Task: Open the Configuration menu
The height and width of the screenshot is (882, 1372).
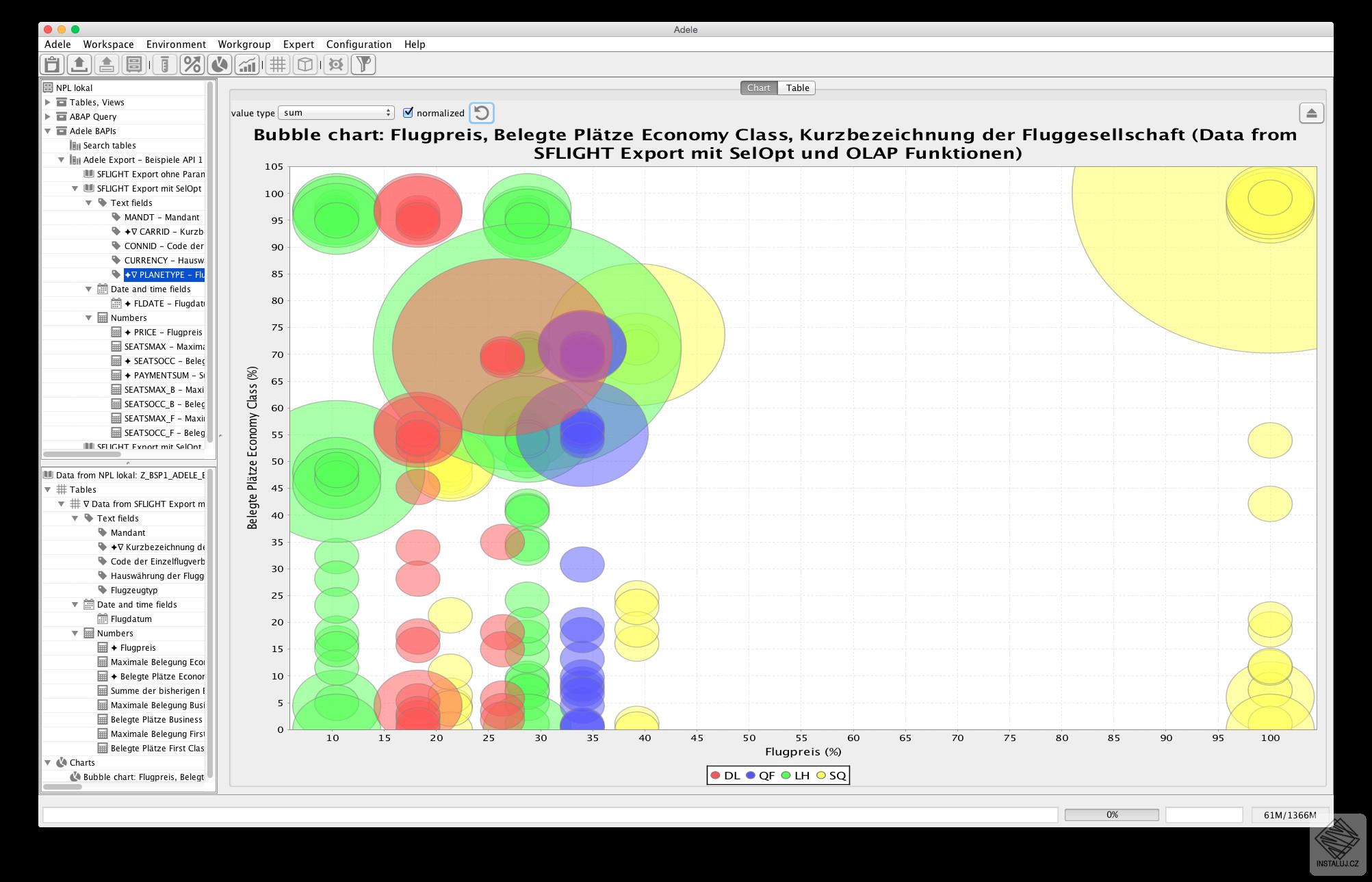Action: (359, 44)
